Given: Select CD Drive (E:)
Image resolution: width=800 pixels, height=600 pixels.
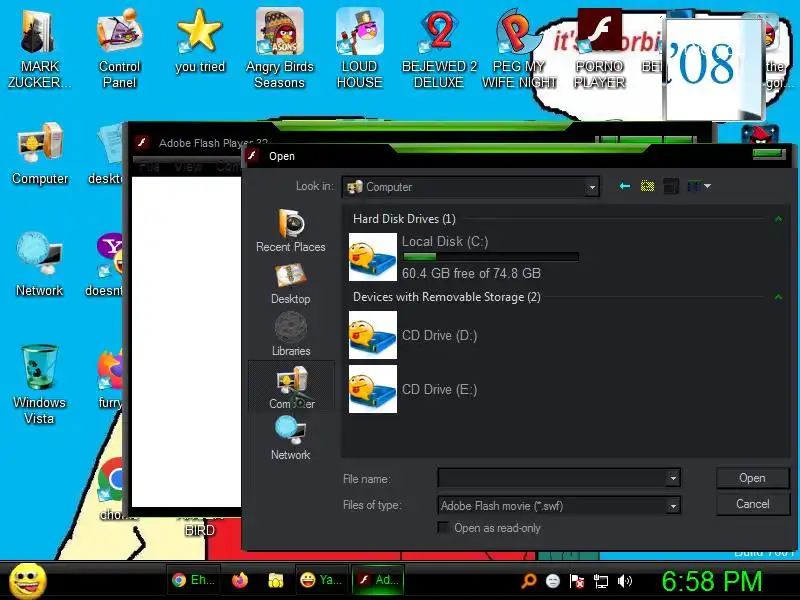Looking at the screenshot, I should (413, 389).
